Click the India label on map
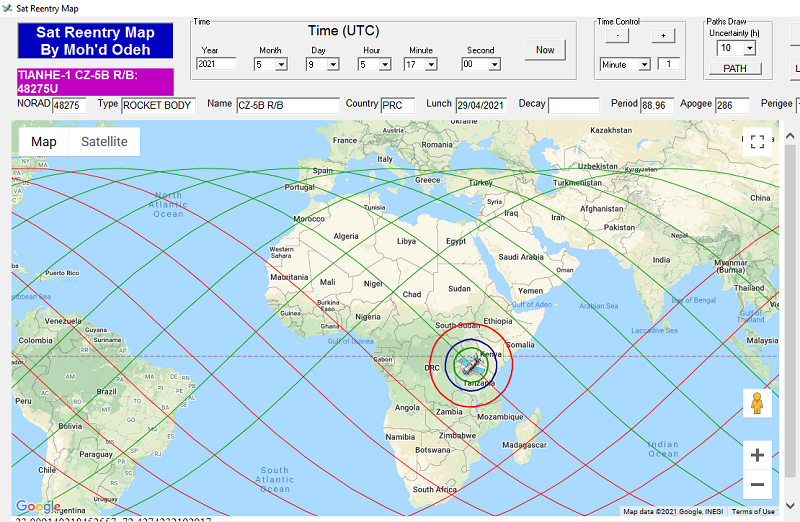Screen dimensions: 800x522 661,260
